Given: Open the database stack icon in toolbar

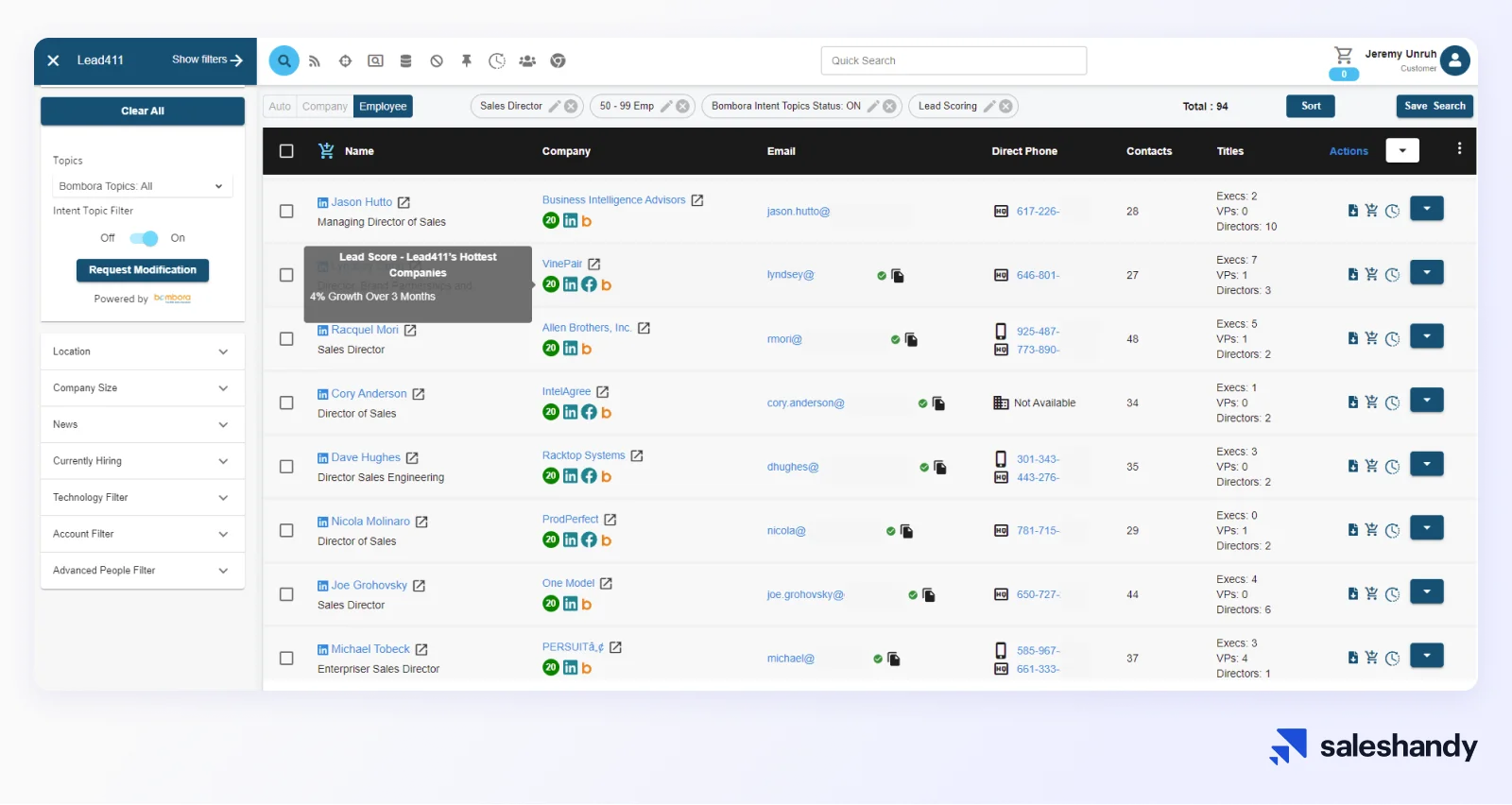Looking at the screenshot, I should click(405, 61).
